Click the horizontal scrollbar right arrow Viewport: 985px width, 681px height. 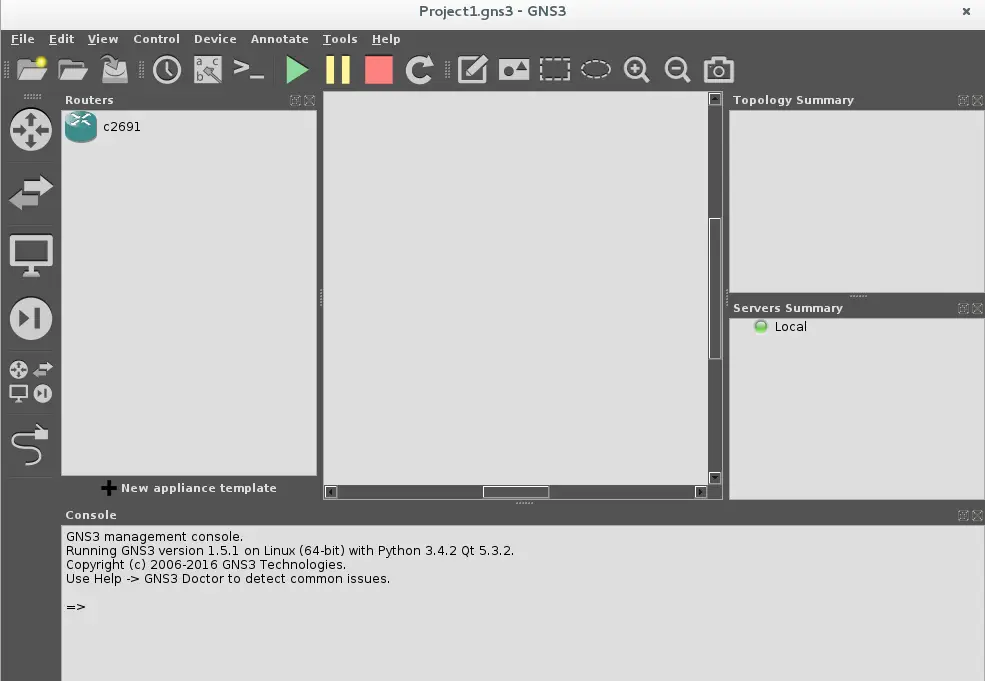[701, 492]
